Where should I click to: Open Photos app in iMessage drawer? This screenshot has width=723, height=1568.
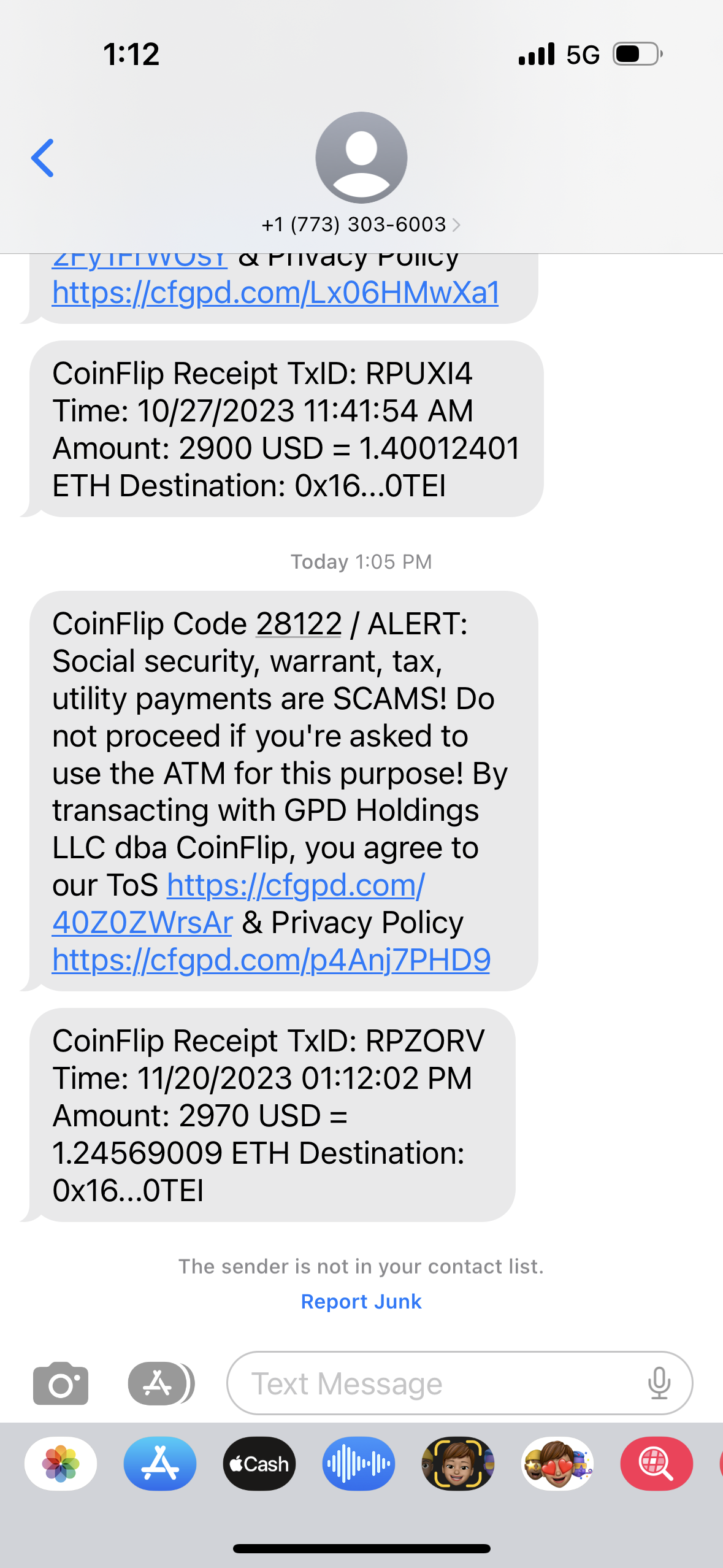(61, 1464)
